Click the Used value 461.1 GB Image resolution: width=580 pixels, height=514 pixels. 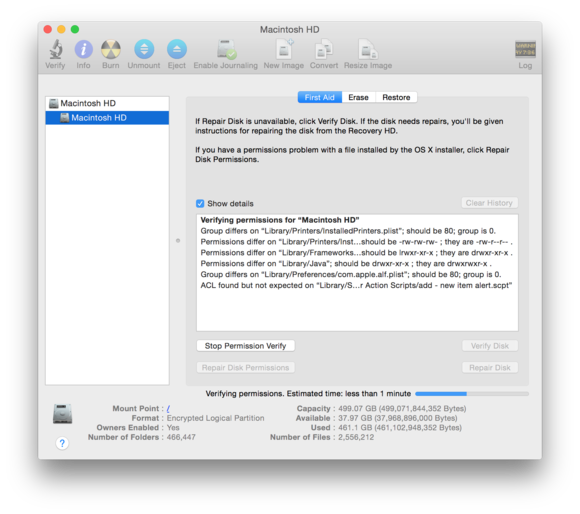click(x=400, y=428)
